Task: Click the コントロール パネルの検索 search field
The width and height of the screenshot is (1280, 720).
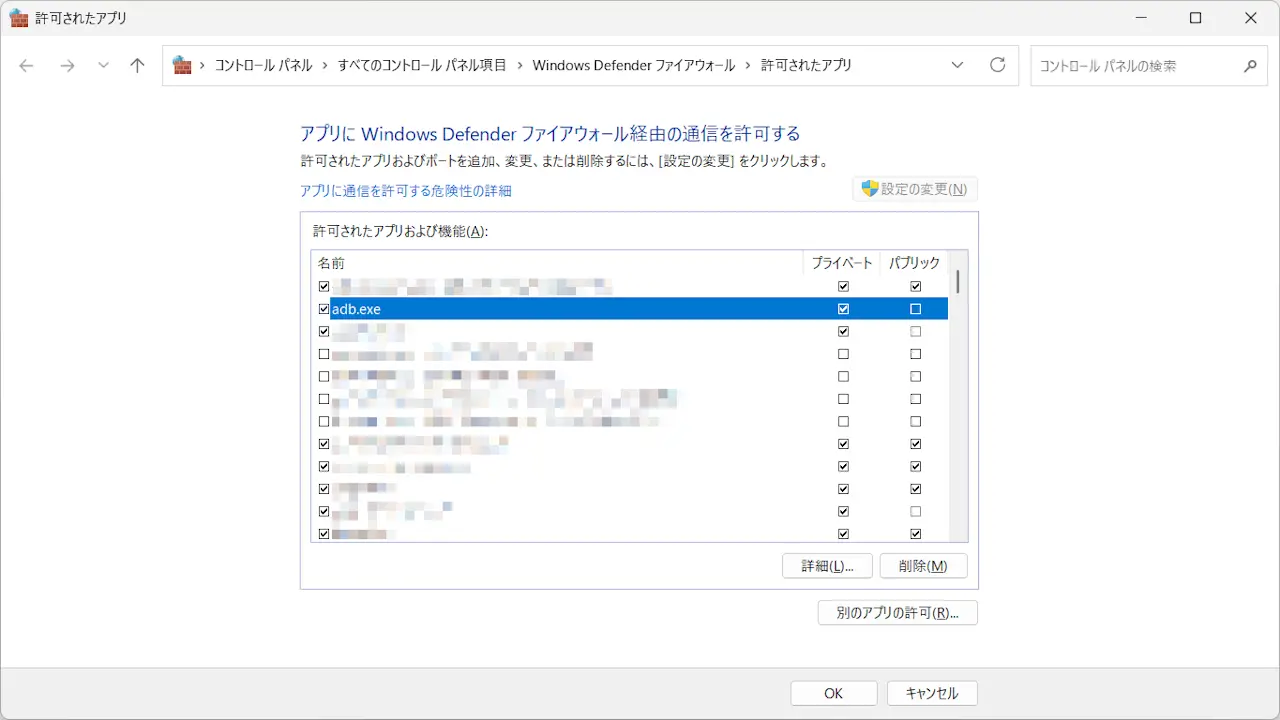Action: [1135, 66]
